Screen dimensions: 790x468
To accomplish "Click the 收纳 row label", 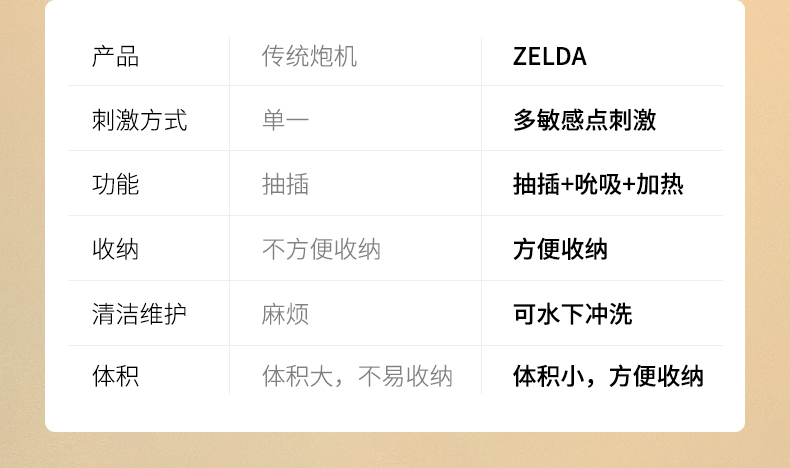I will [x=115, y=249].
